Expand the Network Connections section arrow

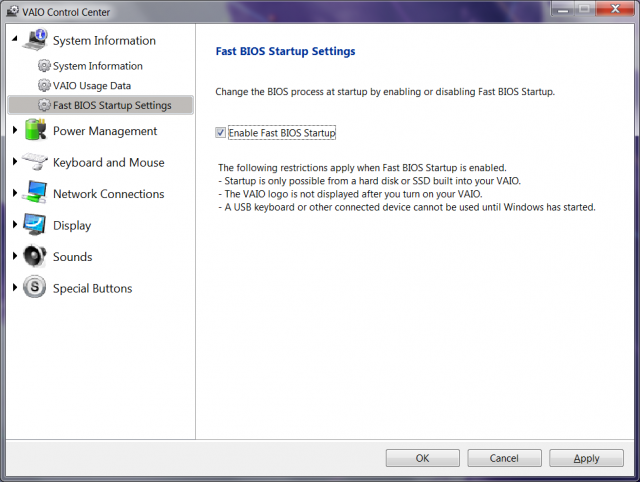[x=15, y=193]
